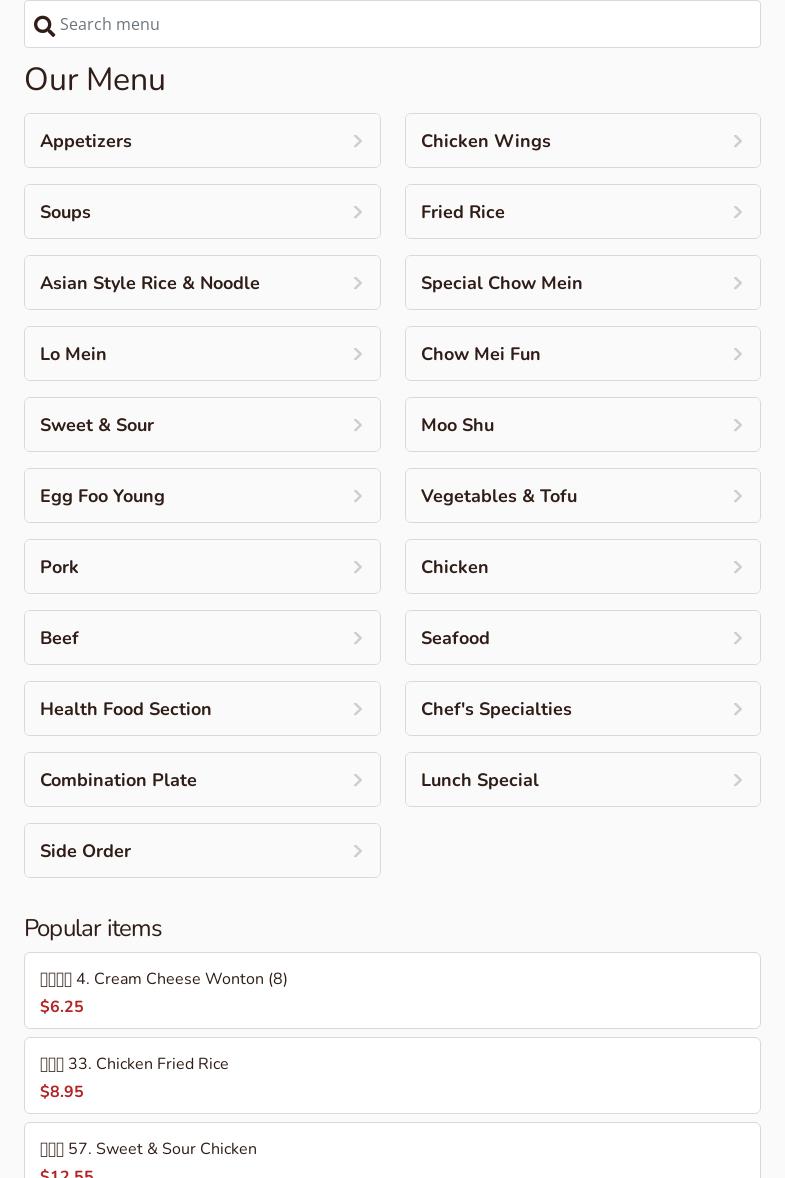Click the chevron beside Chicken Wings

tap(738, 142)
